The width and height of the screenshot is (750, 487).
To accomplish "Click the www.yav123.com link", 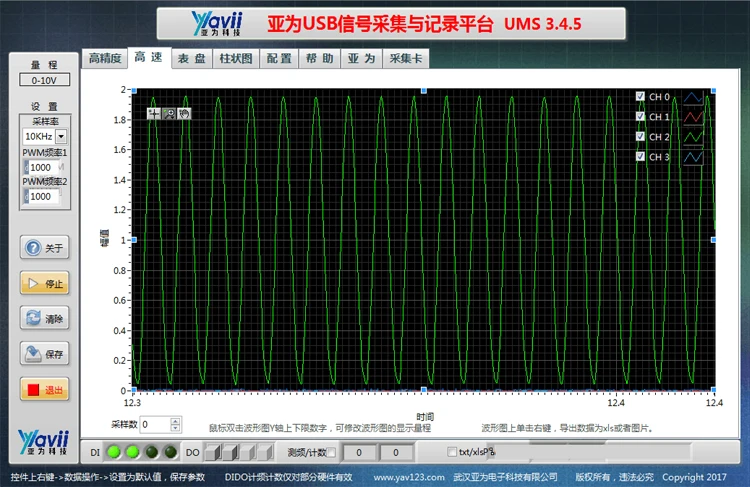I will coord(409,477).
